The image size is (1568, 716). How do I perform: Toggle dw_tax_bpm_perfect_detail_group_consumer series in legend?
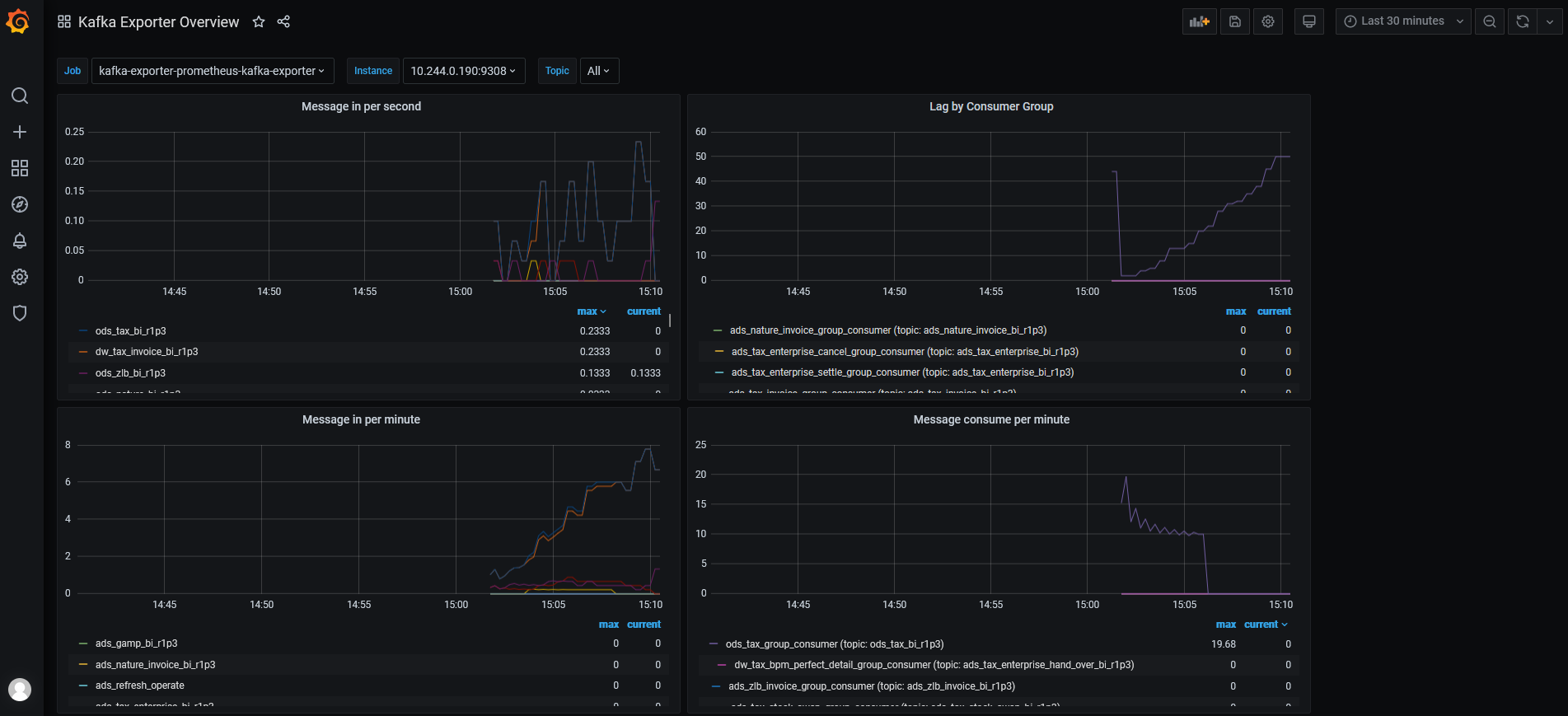click(x=934, y=665)
